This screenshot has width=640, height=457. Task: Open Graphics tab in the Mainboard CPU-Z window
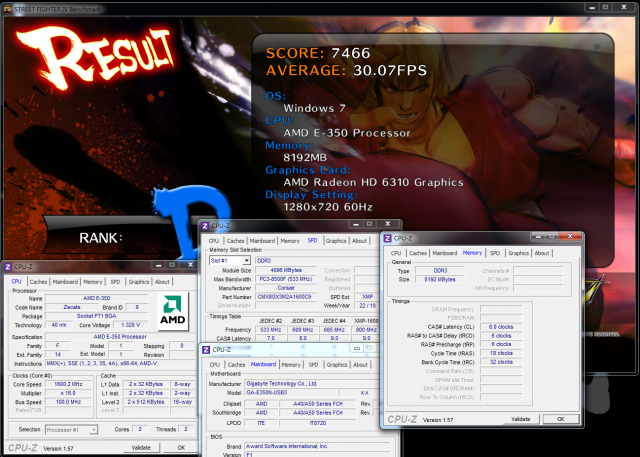point(337,365)
